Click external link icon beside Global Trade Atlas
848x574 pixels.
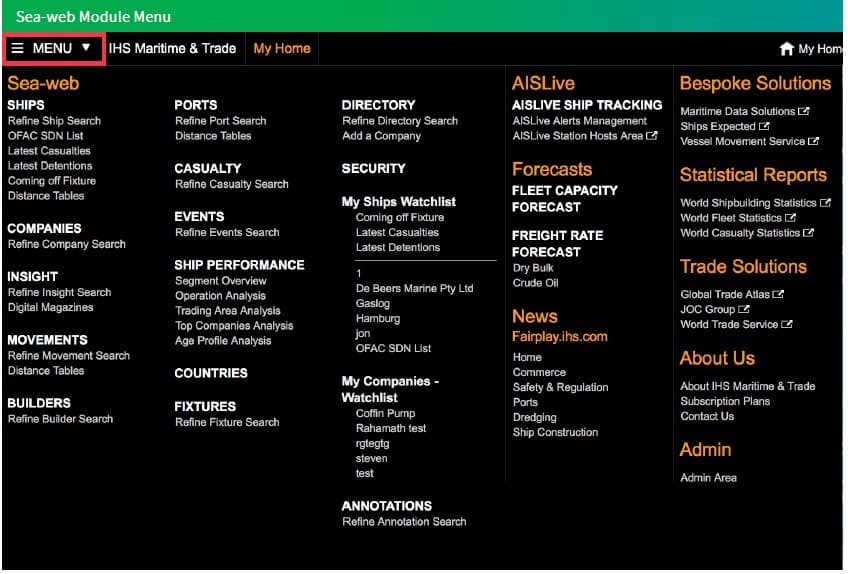[779, 294]
